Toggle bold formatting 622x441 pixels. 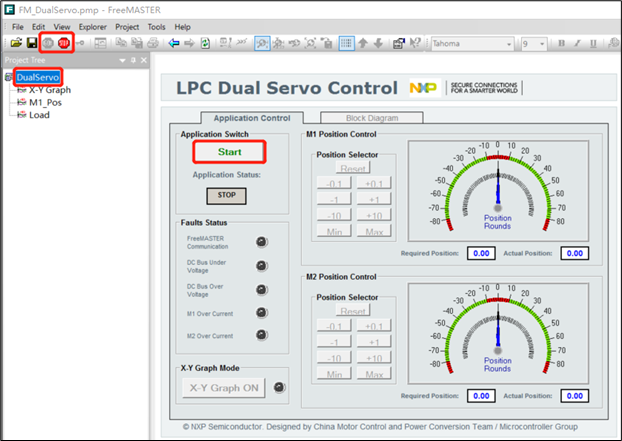coord(561,43)
